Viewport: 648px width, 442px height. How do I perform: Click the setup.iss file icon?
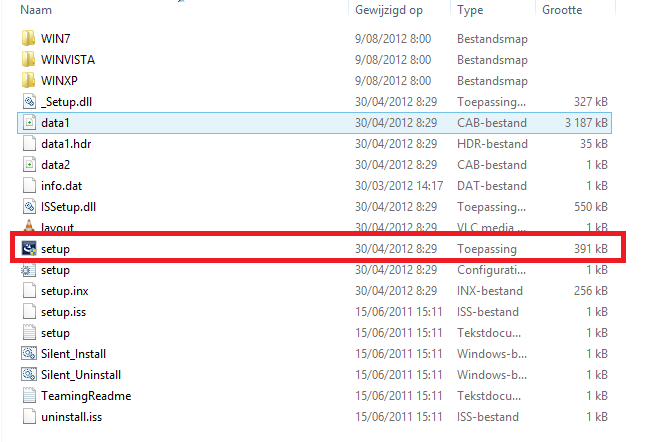[x=29, y=312]
